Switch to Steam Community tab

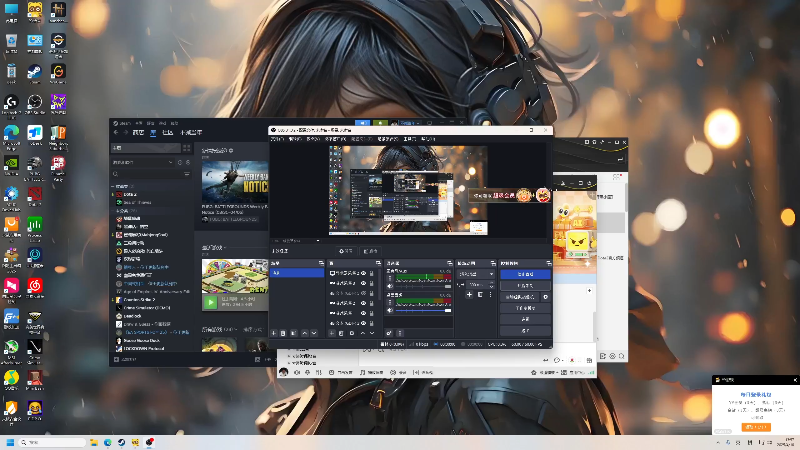[x=167, y=132]
